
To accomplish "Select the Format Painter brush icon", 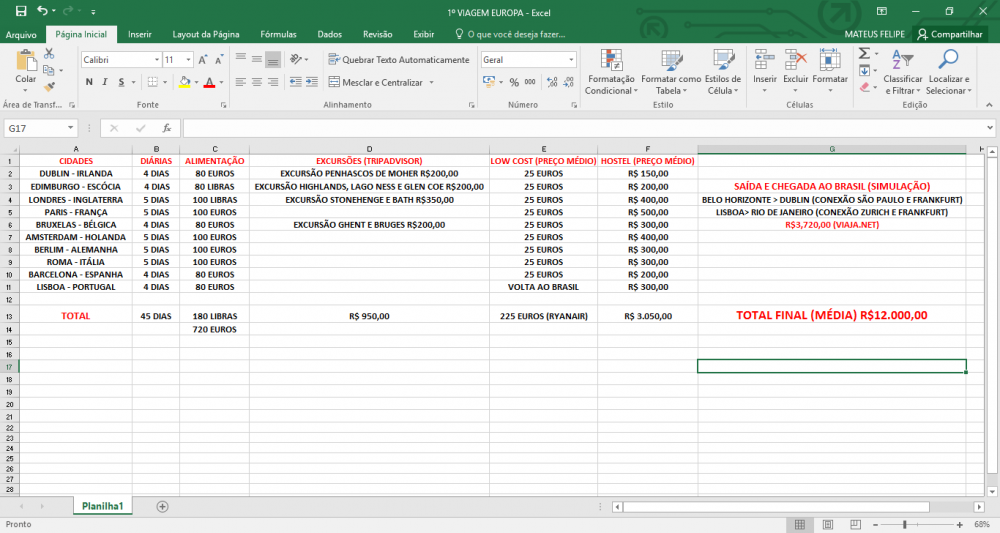I will click(48, 88).
